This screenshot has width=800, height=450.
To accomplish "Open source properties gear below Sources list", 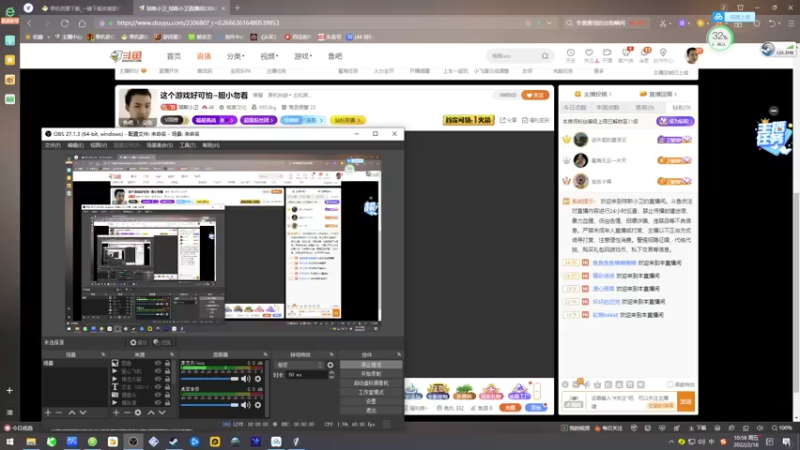I will point(138,412).
